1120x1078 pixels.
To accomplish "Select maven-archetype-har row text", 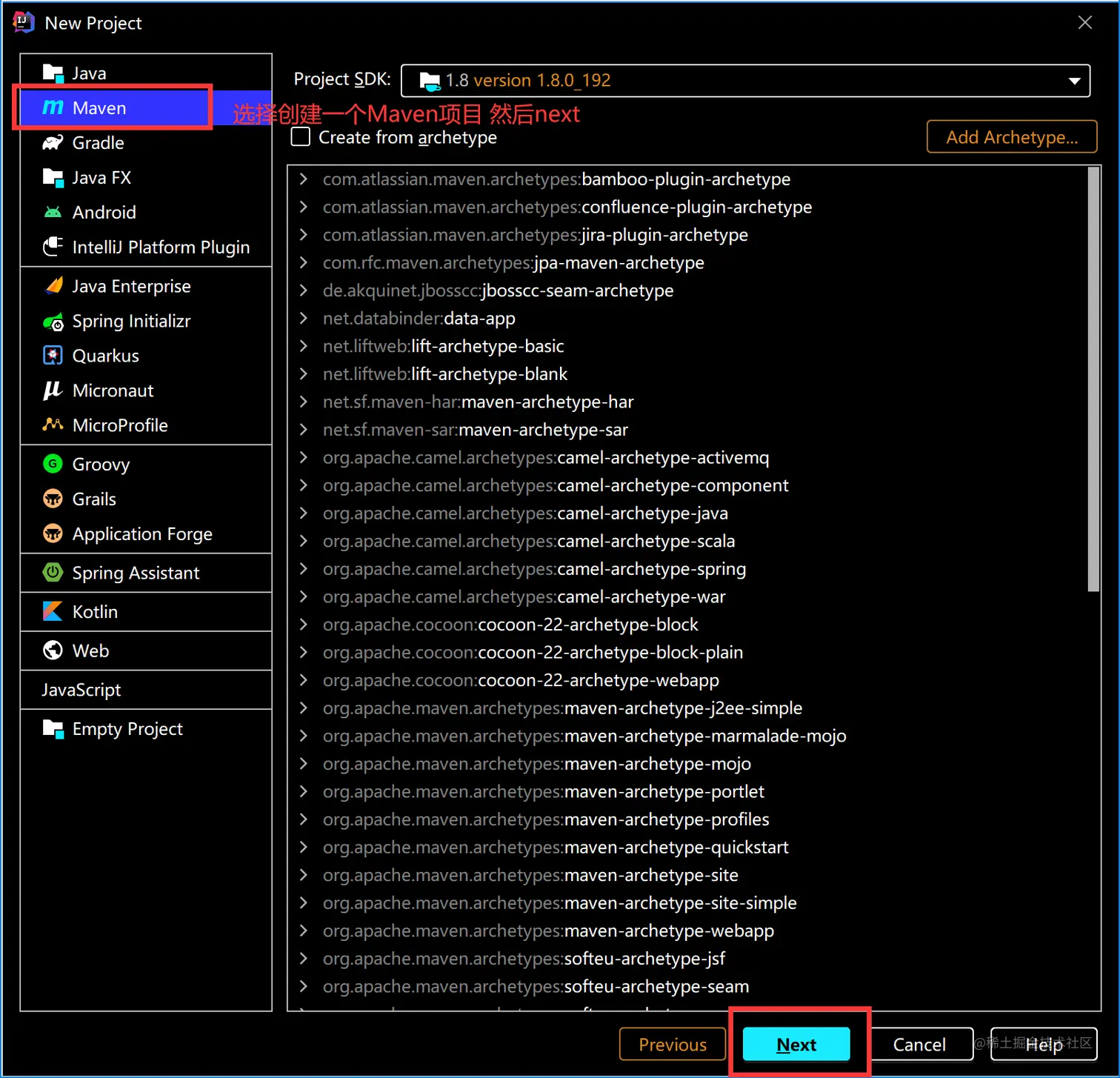I will [x=479, y=402].
